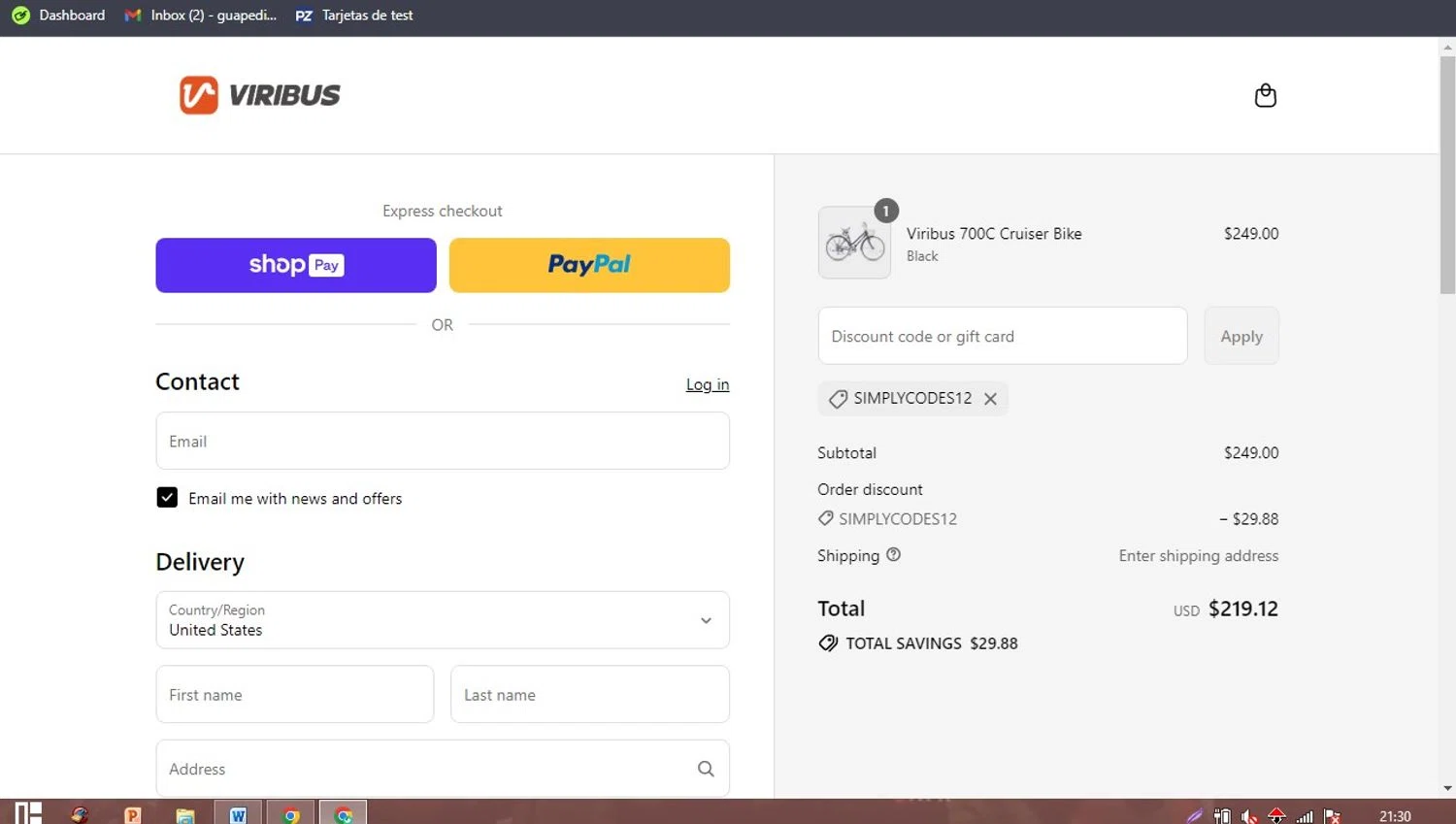Open the Country/Region dropdown
1456x824 pixels.
click(443, 620)
